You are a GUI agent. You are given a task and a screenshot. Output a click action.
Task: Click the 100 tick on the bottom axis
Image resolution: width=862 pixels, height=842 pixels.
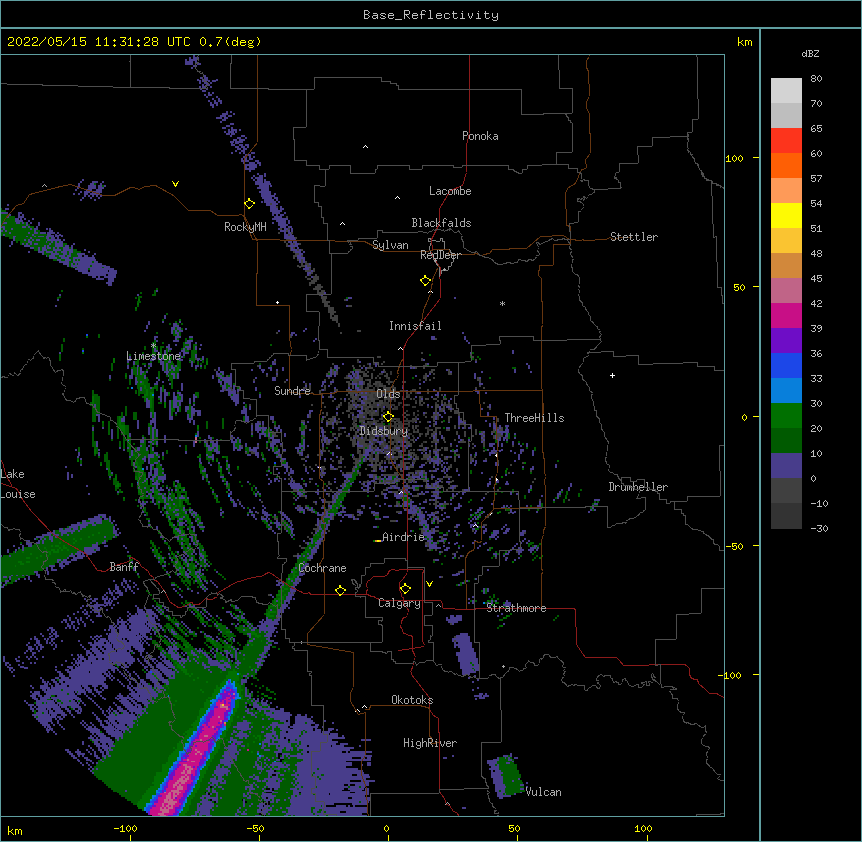coord(643,829)
